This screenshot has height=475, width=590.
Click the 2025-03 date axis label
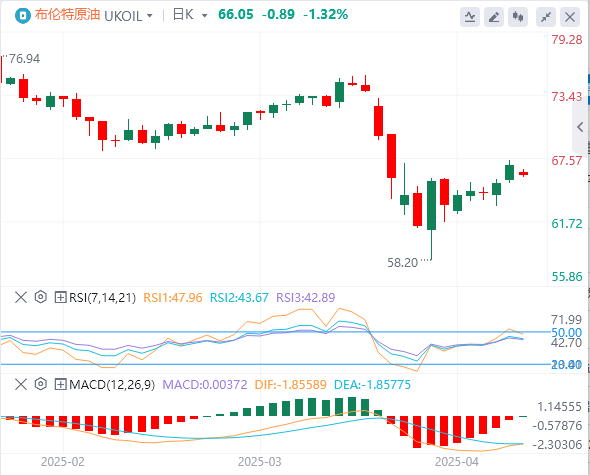(x=260, y=462)
